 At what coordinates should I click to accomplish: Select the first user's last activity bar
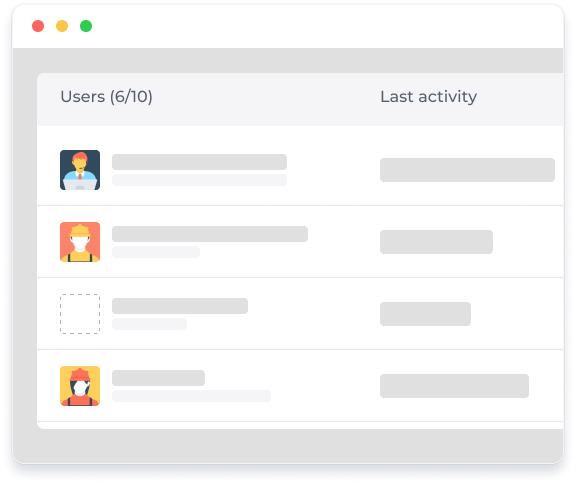[x=467, y=170]
